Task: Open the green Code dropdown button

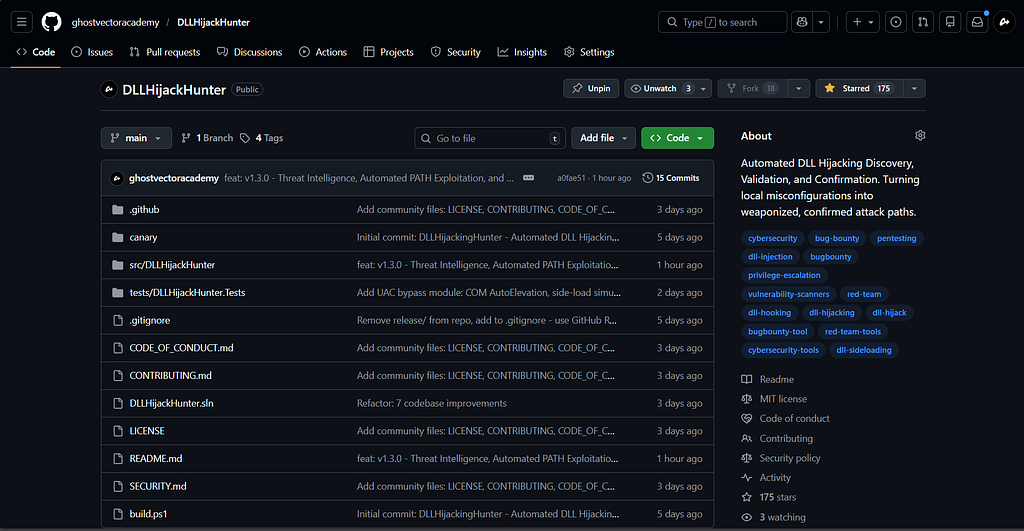Action: (x=677, y=138)
